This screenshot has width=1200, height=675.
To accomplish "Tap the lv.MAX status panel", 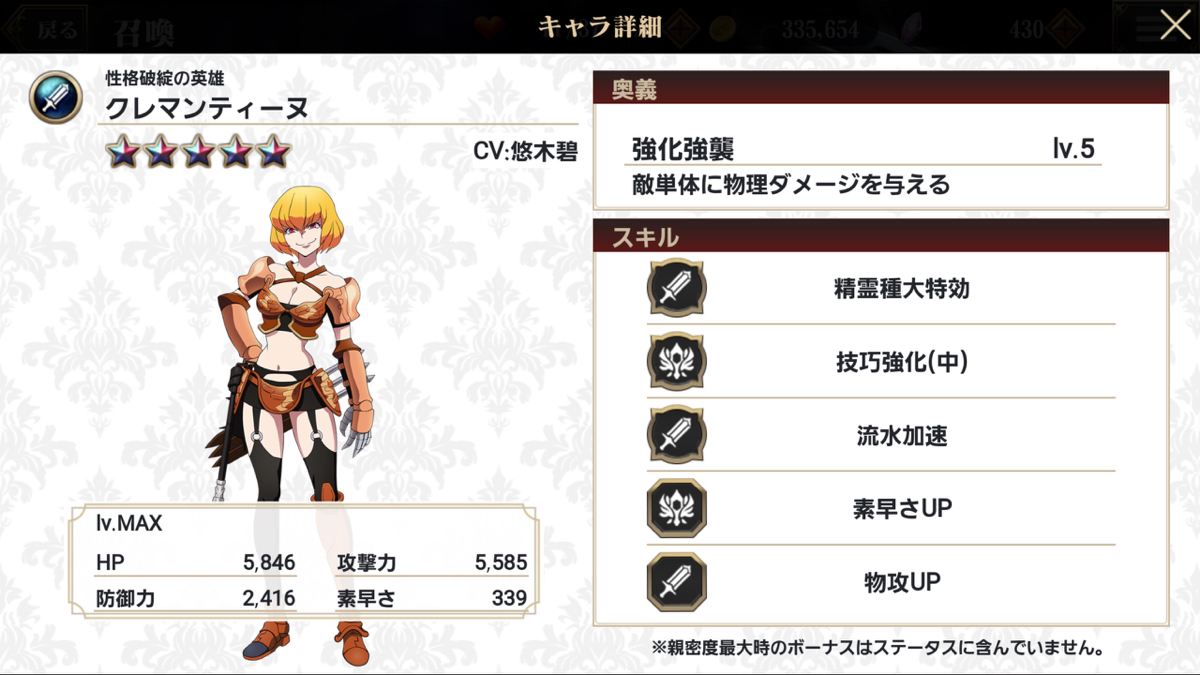I will pos(302,561).
